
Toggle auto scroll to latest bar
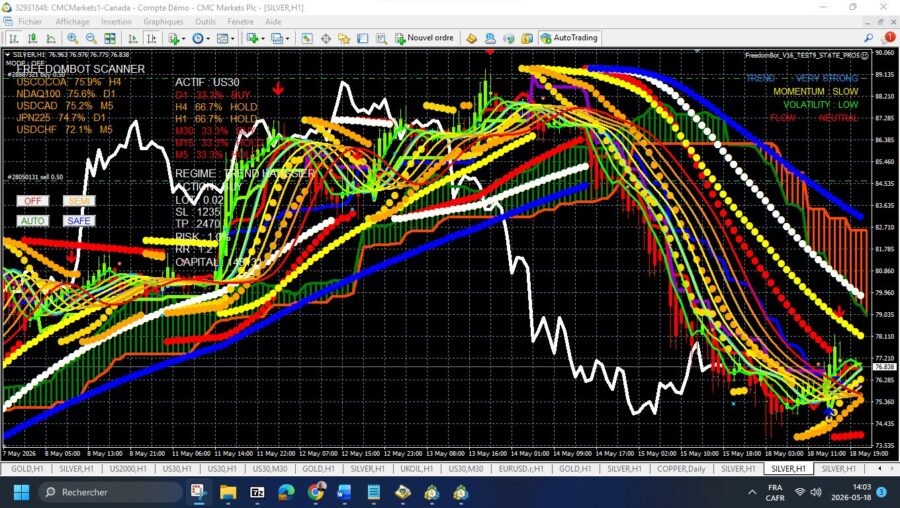tap(133, 38)
